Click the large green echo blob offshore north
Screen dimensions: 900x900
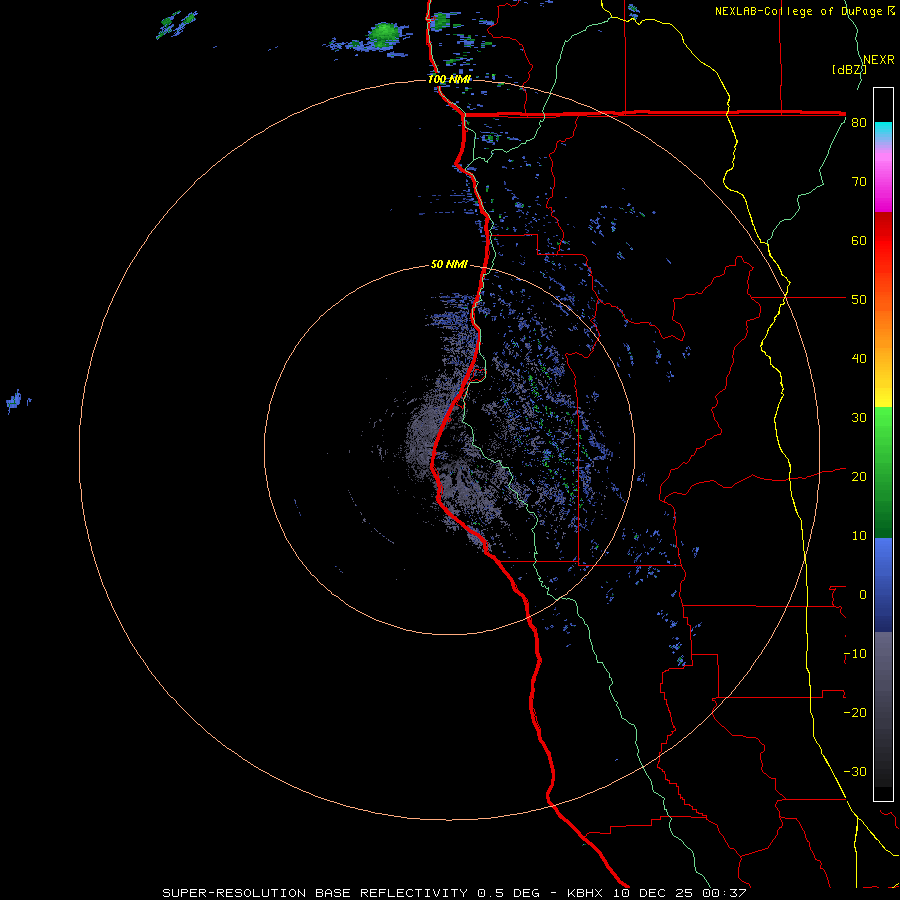click(x=384, y=34)
